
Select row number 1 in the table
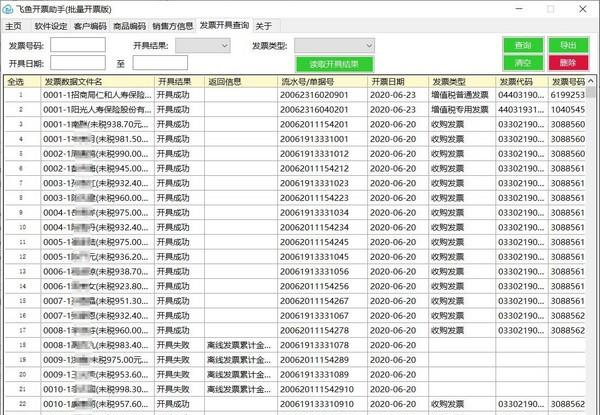click(22, 95)
